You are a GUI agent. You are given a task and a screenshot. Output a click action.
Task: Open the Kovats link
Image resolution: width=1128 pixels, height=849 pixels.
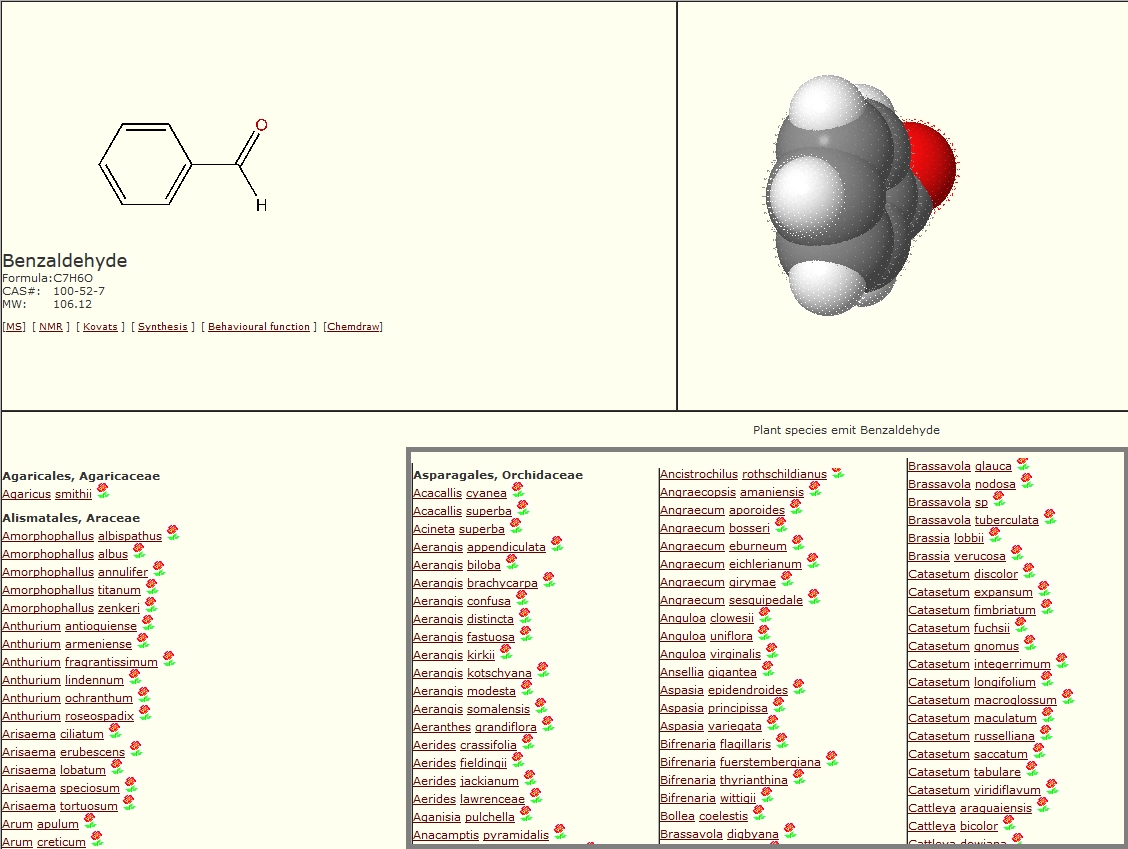pos(100,327)
